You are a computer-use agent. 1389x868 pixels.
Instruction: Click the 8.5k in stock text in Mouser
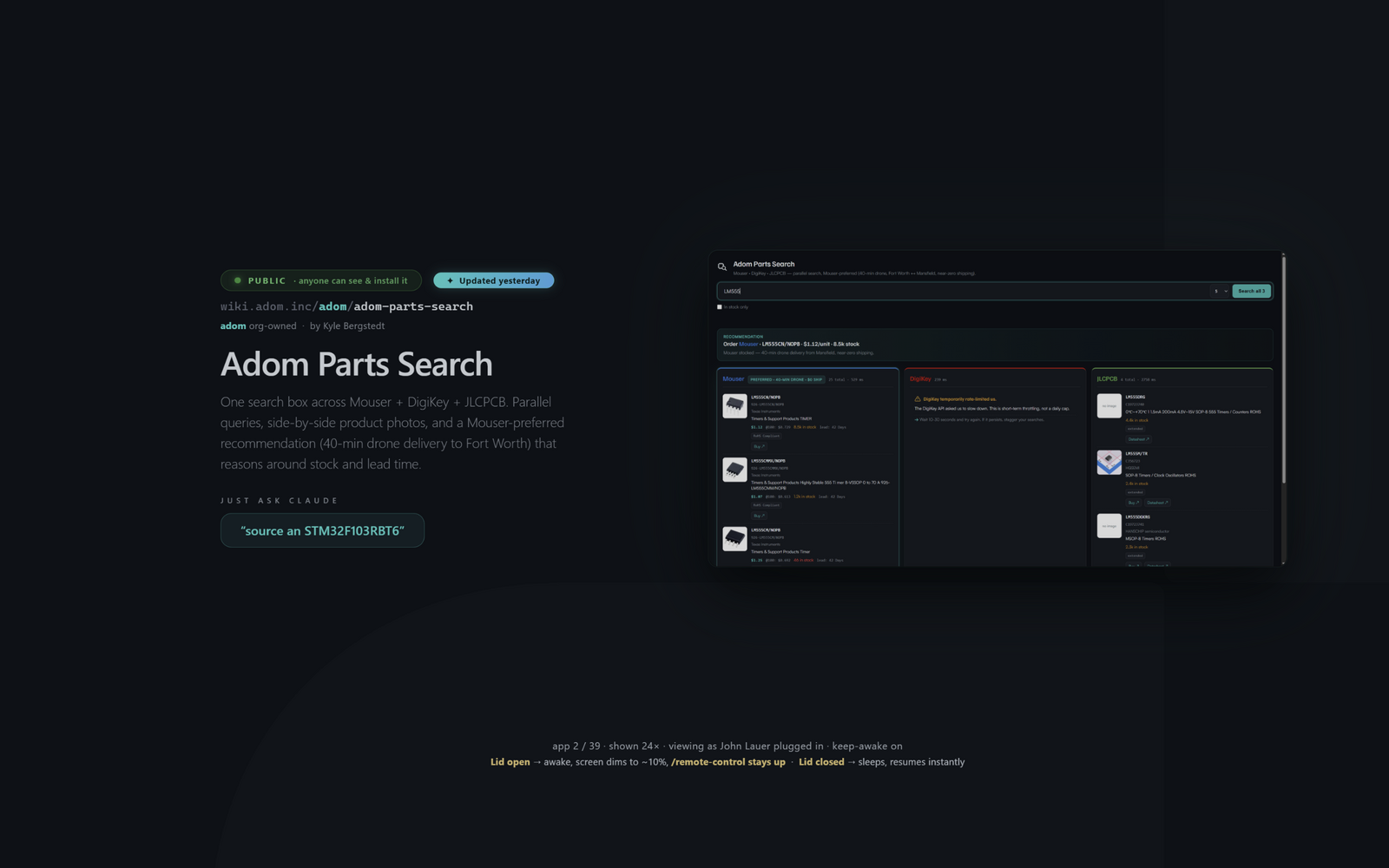click(805, 427)
